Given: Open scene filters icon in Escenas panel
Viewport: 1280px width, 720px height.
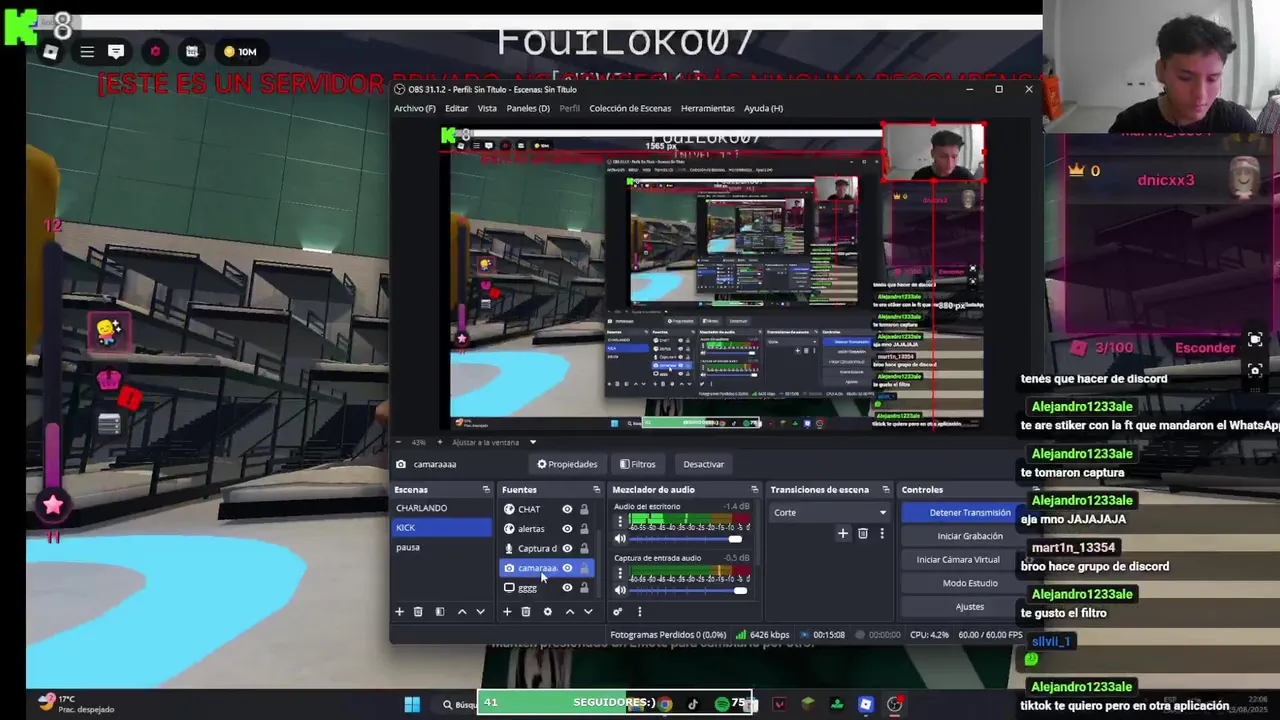Looking at the screenshot, I should tap(439, 612).
